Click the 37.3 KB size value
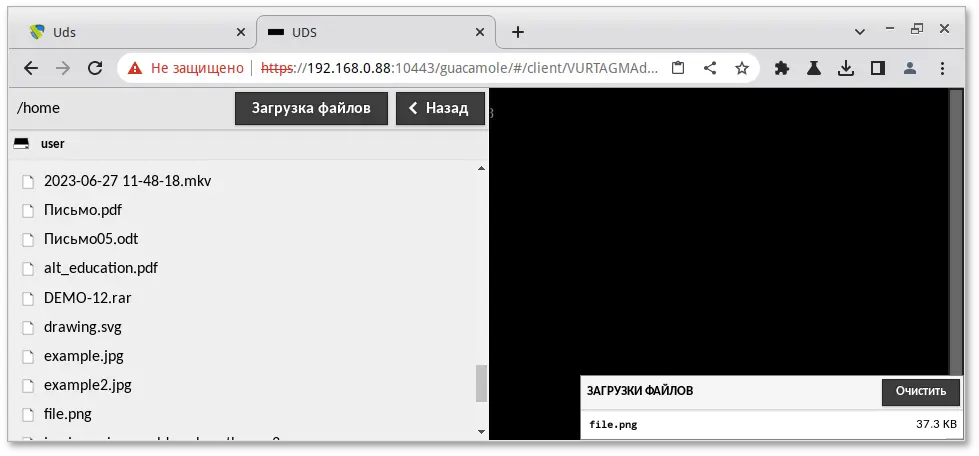 [x=936, y=425]
